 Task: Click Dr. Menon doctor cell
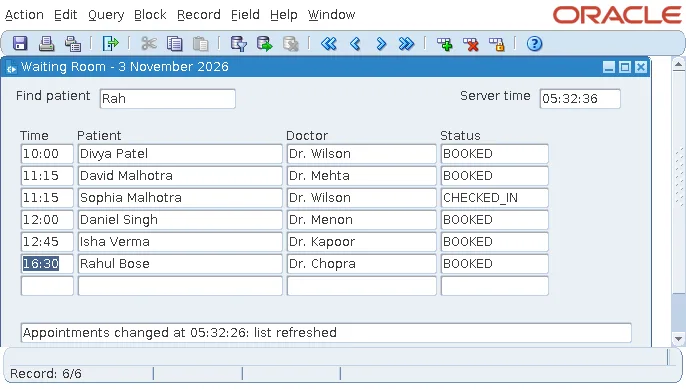coord(361,220)
